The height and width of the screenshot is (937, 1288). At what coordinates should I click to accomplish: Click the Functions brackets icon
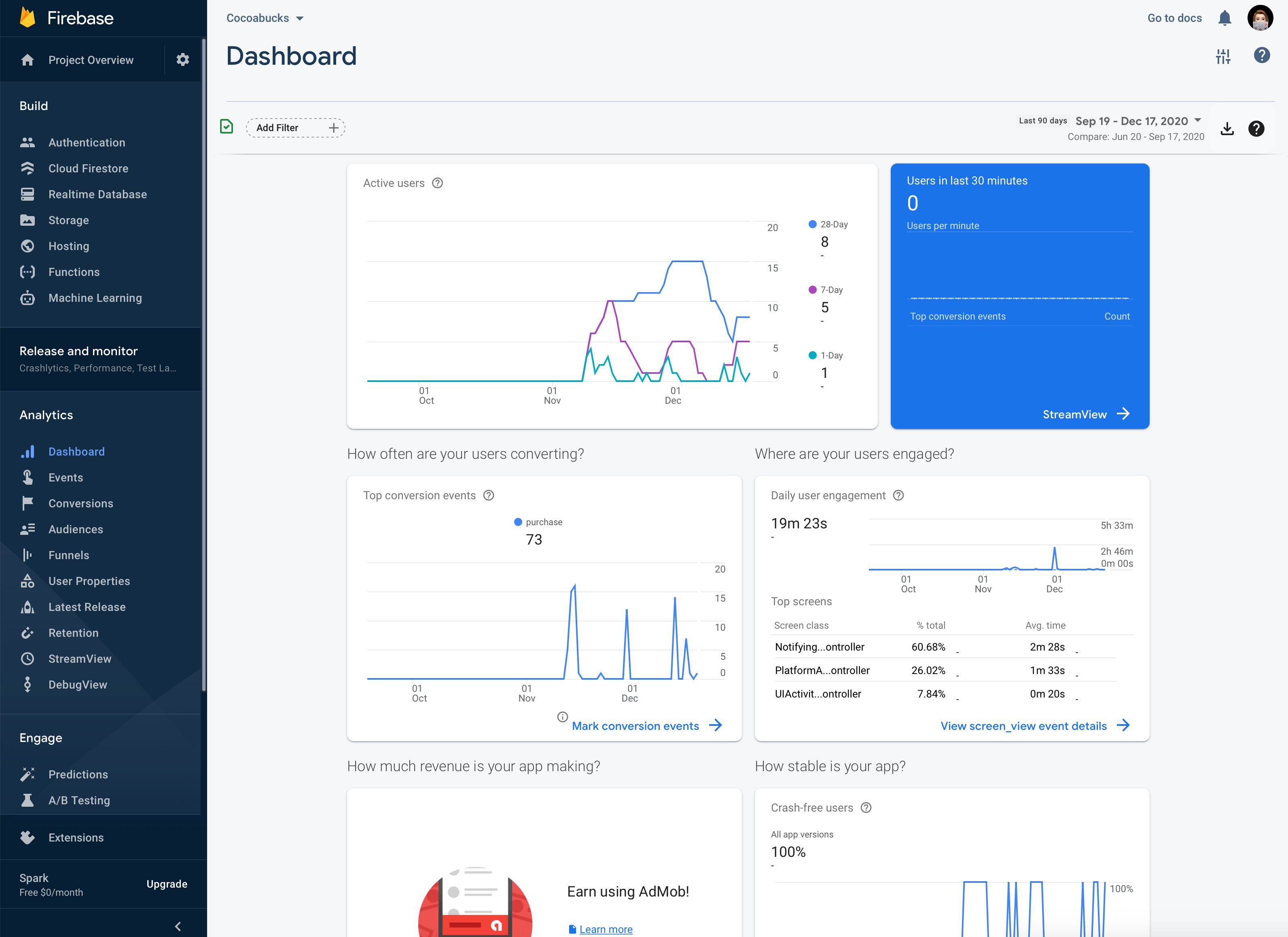tap(27, 272)
